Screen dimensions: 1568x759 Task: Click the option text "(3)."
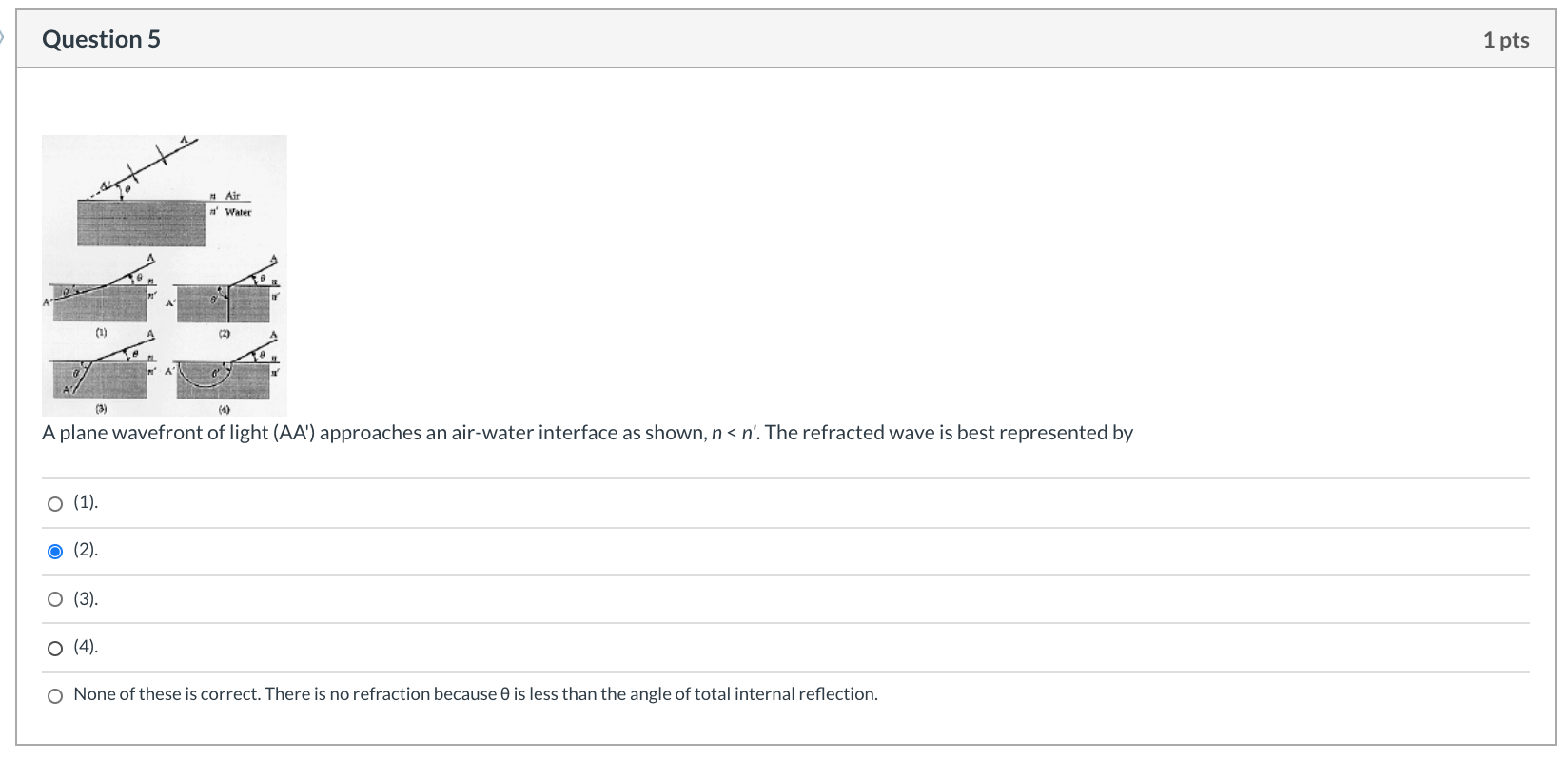pos(87,598)
